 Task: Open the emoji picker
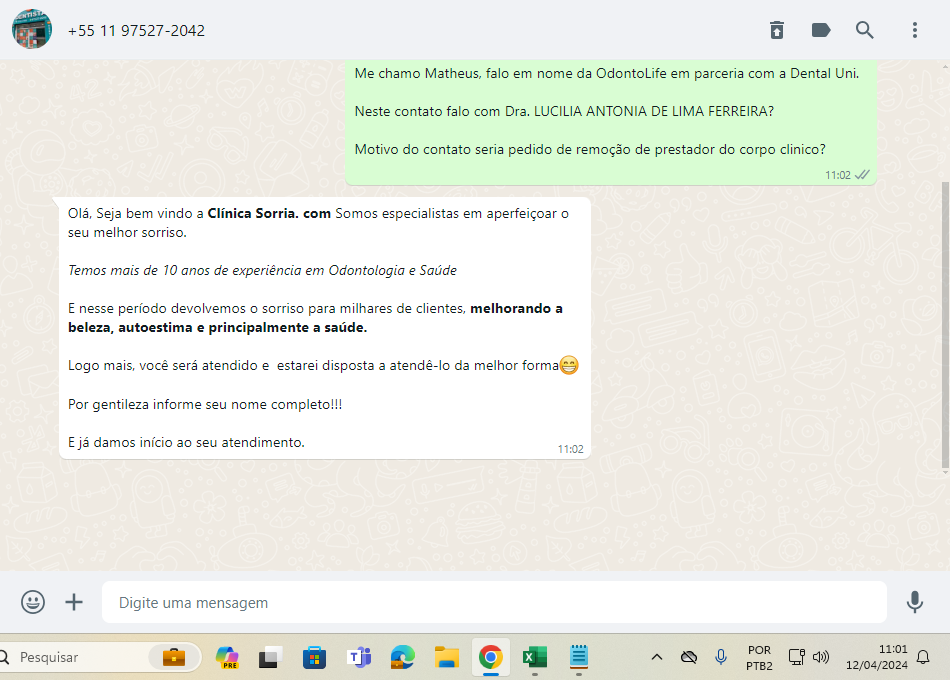(x=33, y=602)
